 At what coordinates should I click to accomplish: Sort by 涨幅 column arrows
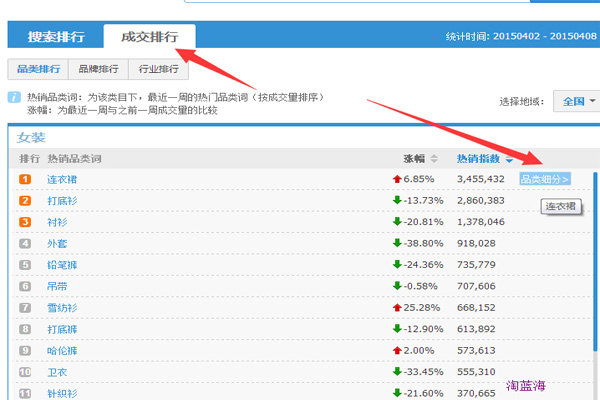point(434,158)
